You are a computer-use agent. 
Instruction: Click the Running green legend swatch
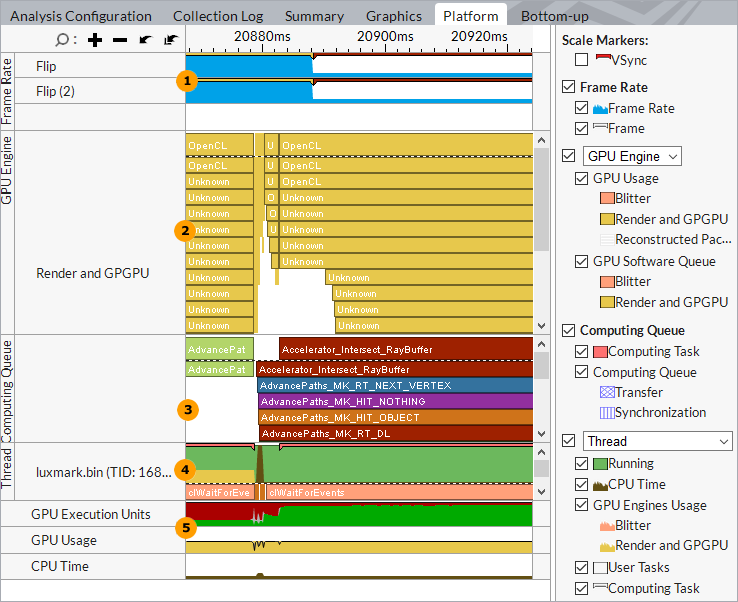click(600, 464)
